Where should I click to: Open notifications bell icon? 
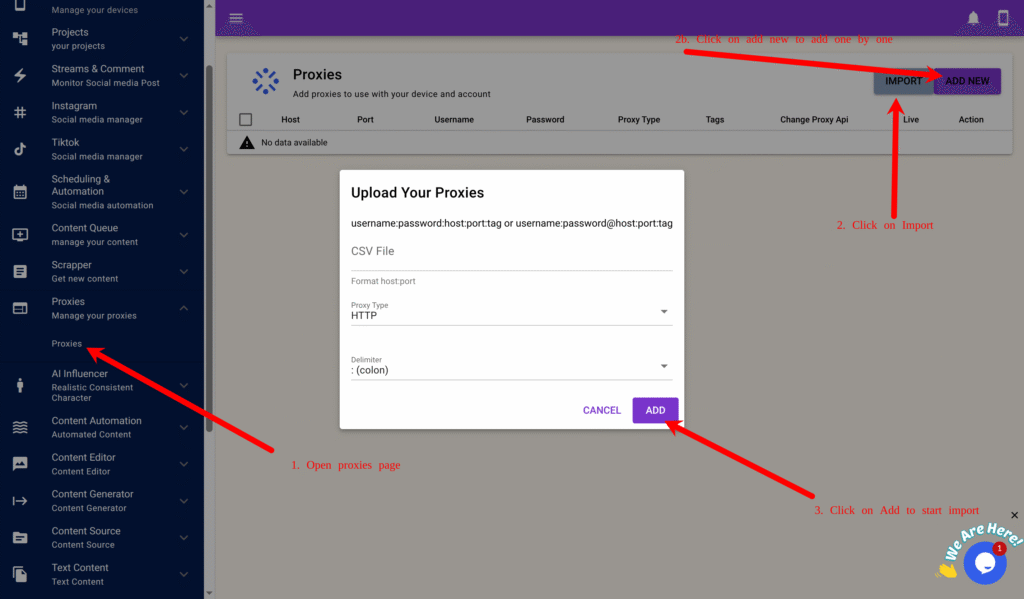[973, 18]
